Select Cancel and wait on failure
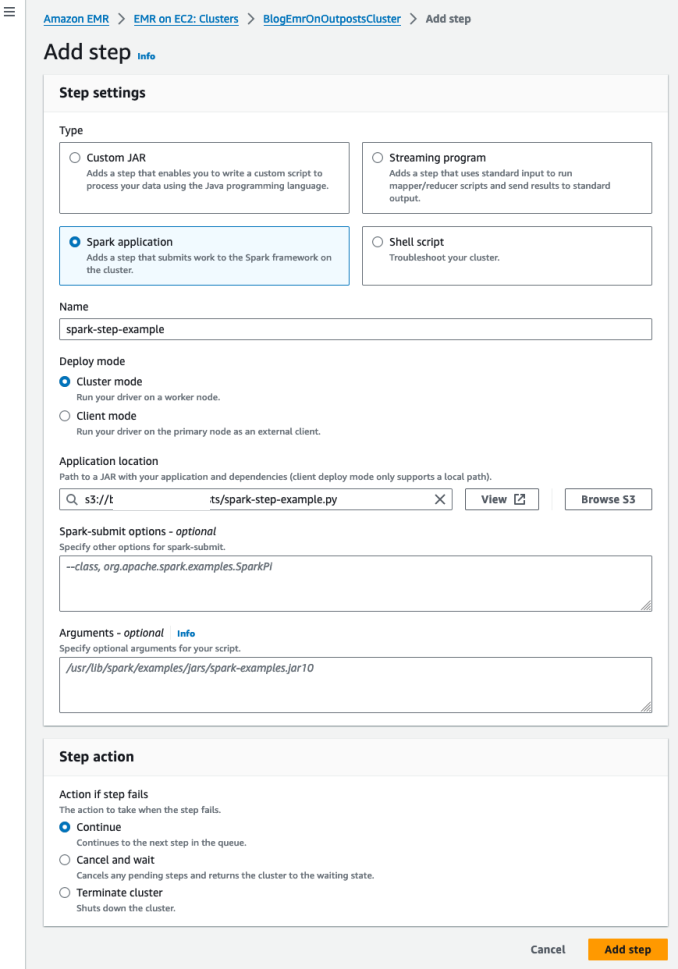Image resolution: width=678 pixels, height=969 pixels. (65, 860)
